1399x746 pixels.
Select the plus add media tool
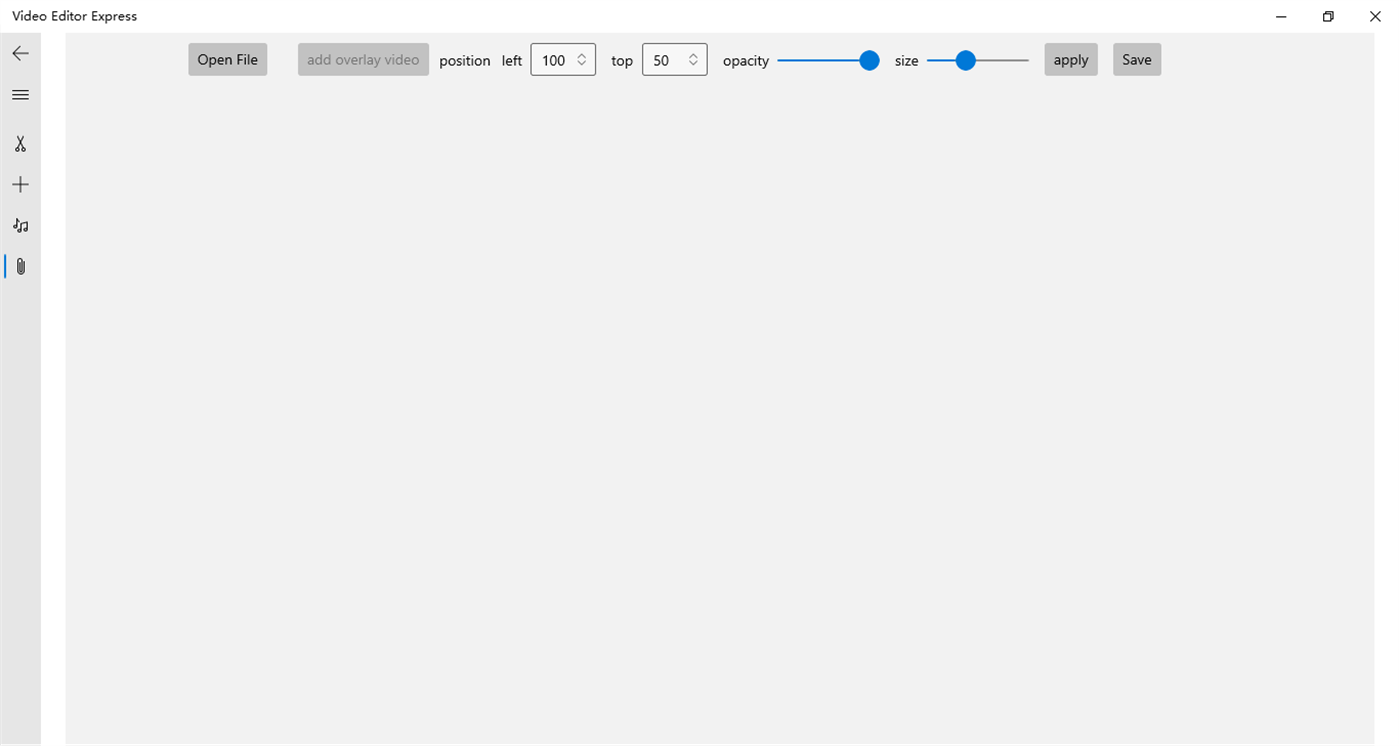coord(20,184)
